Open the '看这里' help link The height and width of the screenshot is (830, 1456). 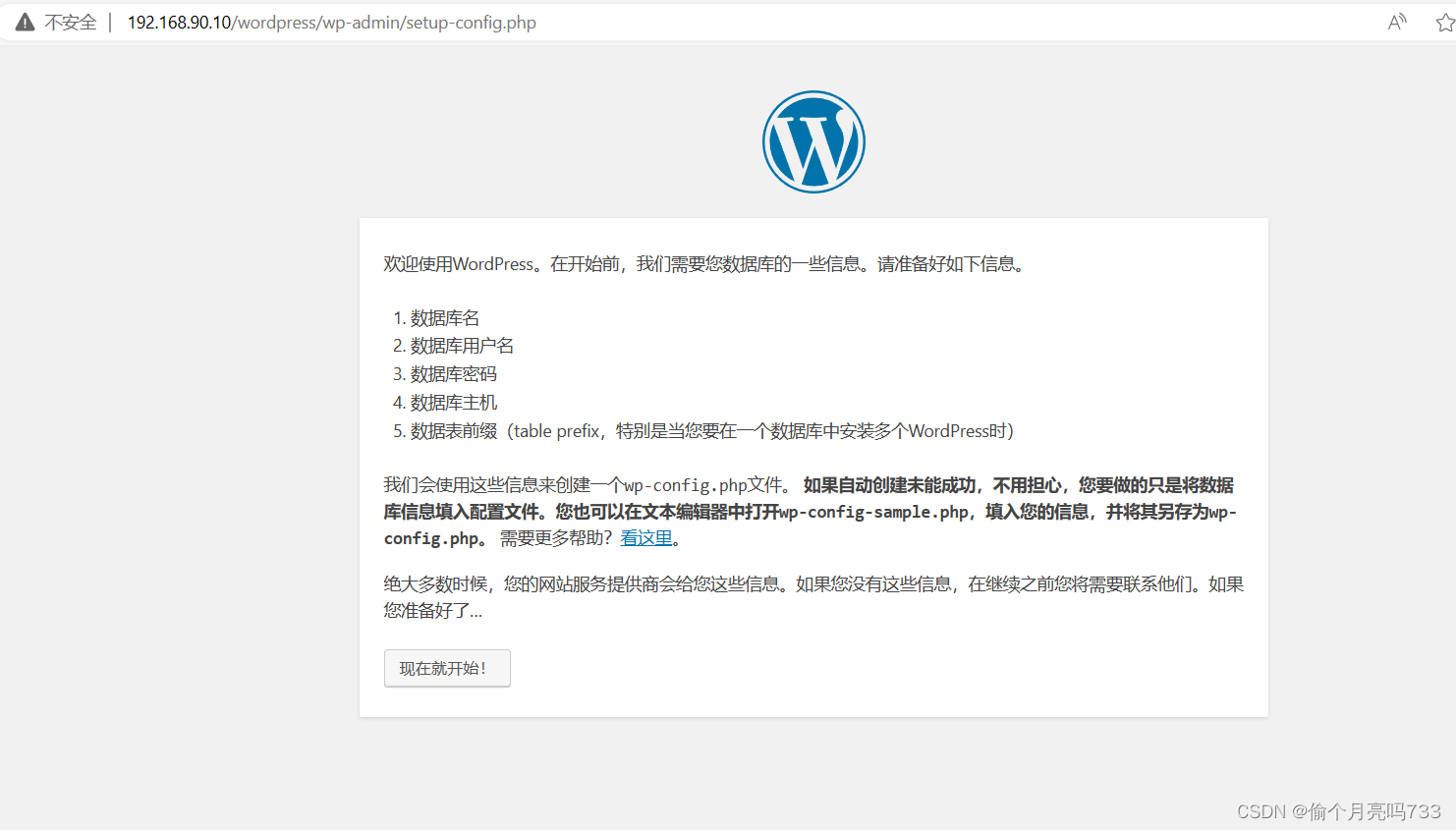point(646,538)
